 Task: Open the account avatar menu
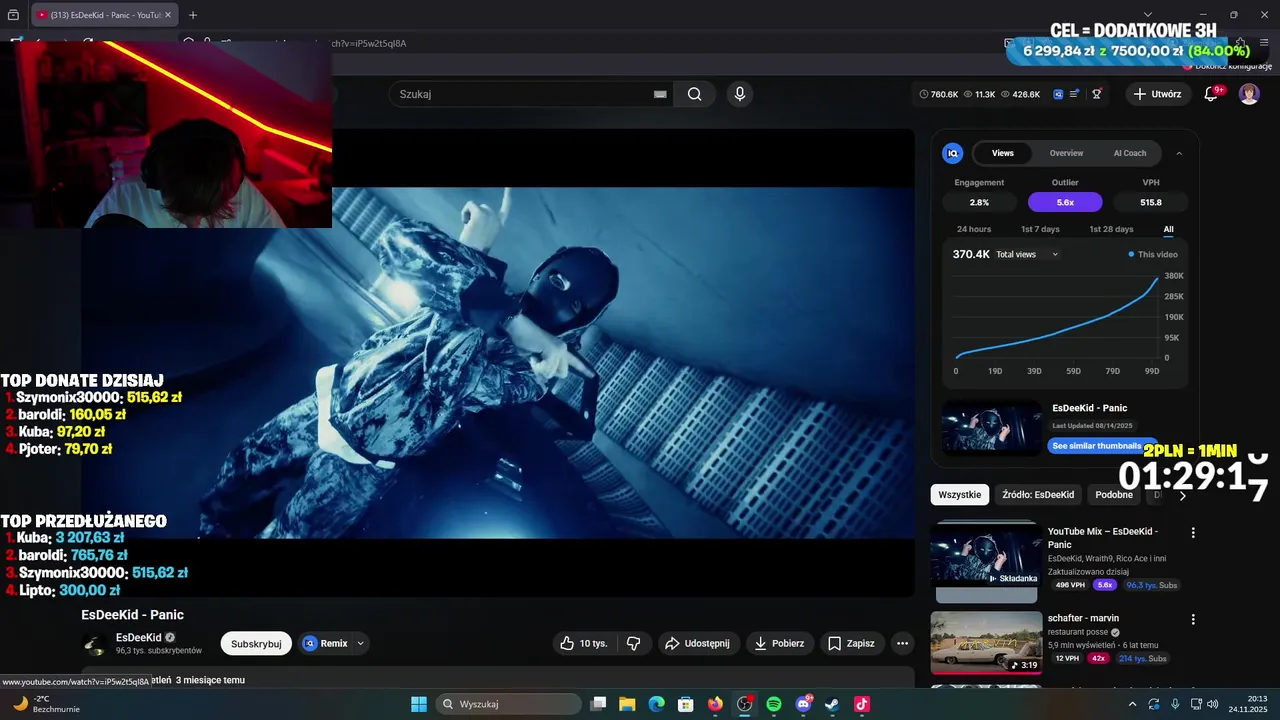[1249, 94]
